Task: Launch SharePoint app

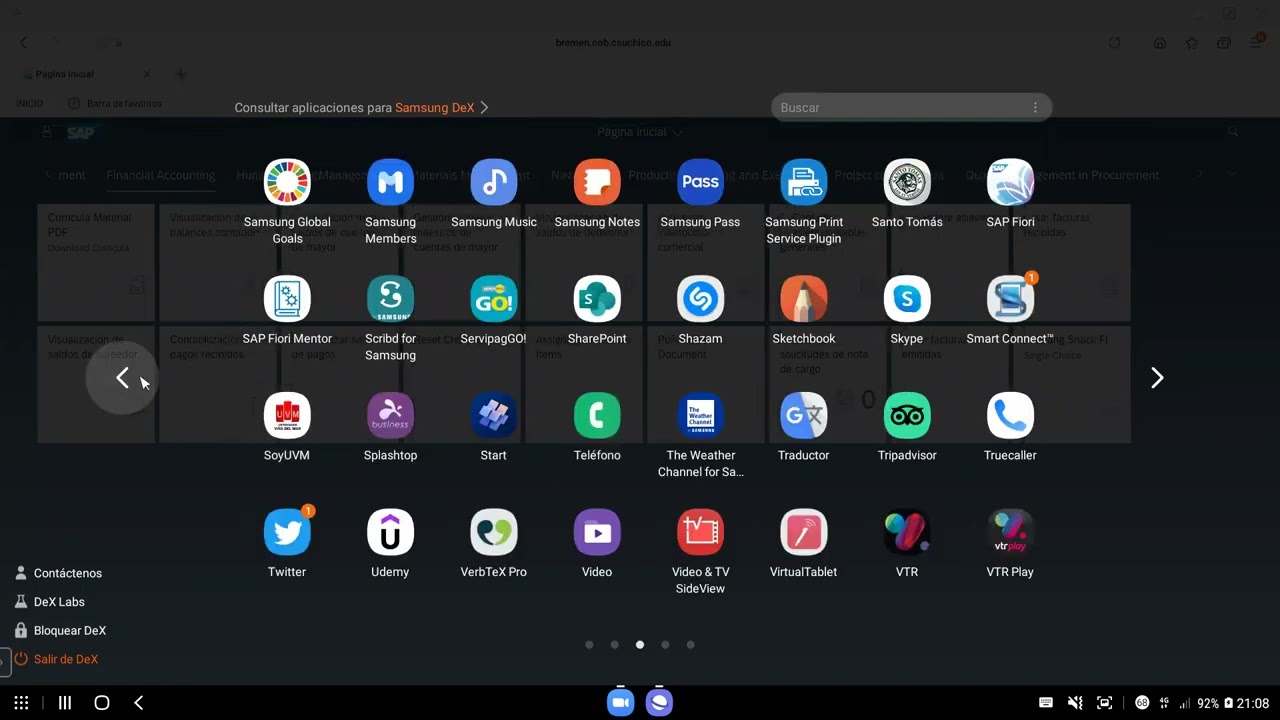Action: [597, 299]
